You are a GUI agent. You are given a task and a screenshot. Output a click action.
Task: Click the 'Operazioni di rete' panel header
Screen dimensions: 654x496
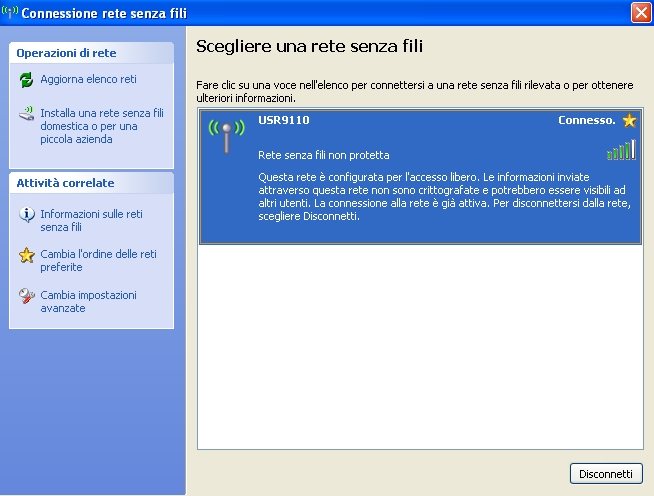91,52
